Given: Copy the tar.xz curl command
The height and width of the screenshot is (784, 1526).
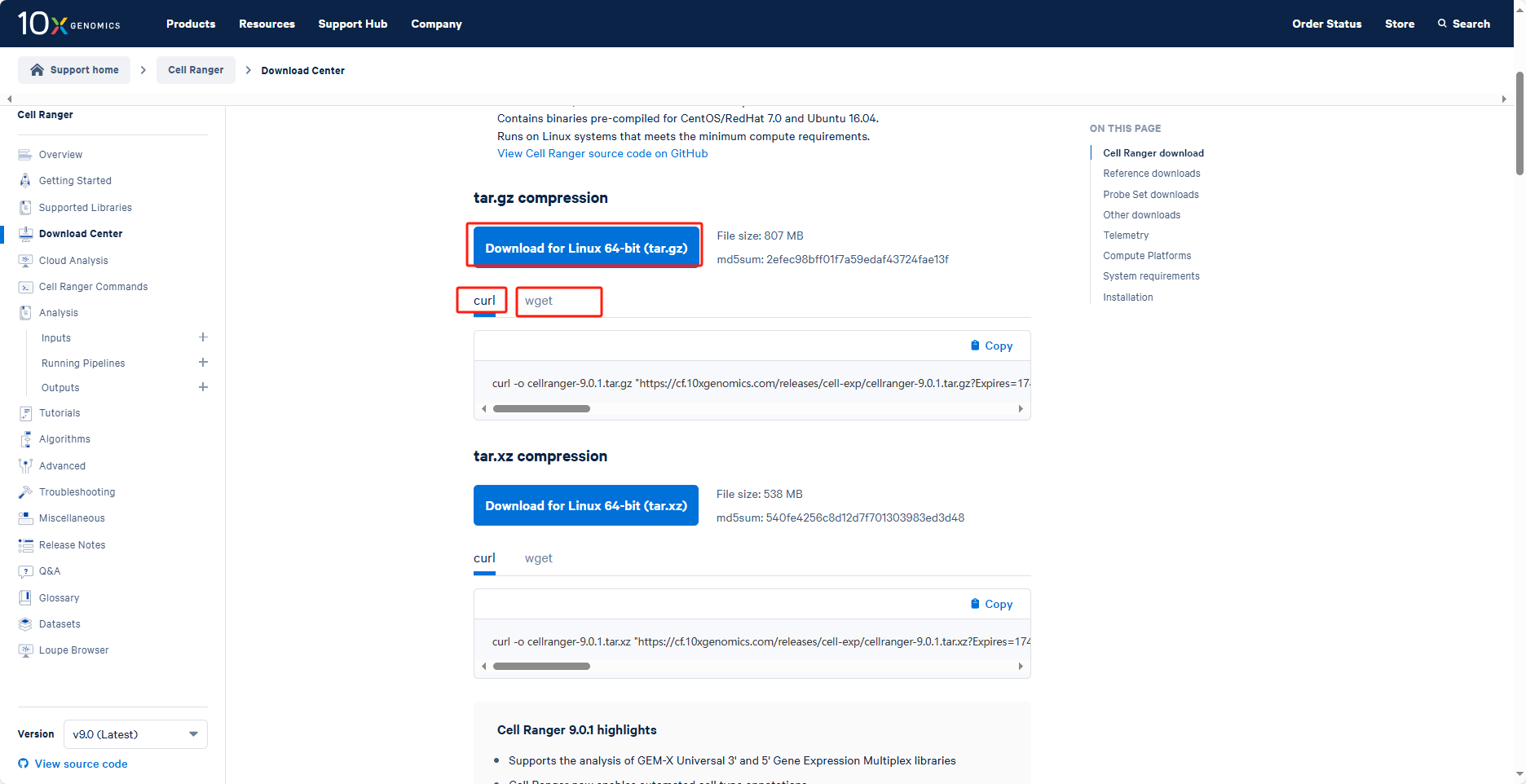Looking at the screenshot, I should [991, 604].
